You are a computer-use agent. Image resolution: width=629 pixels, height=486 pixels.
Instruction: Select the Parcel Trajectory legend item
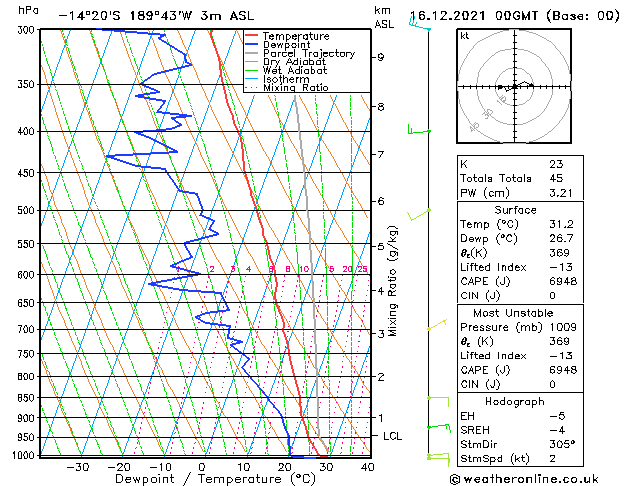(x=308, y=54)
